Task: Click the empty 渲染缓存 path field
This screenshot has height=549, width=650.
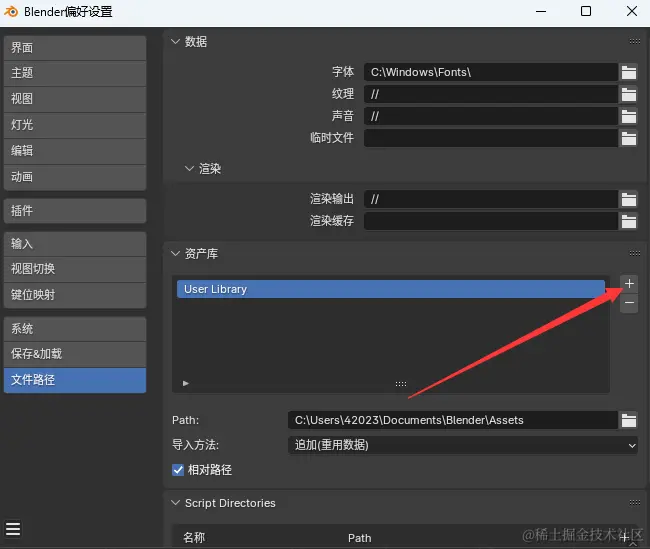Action: (x=491, y=221)
